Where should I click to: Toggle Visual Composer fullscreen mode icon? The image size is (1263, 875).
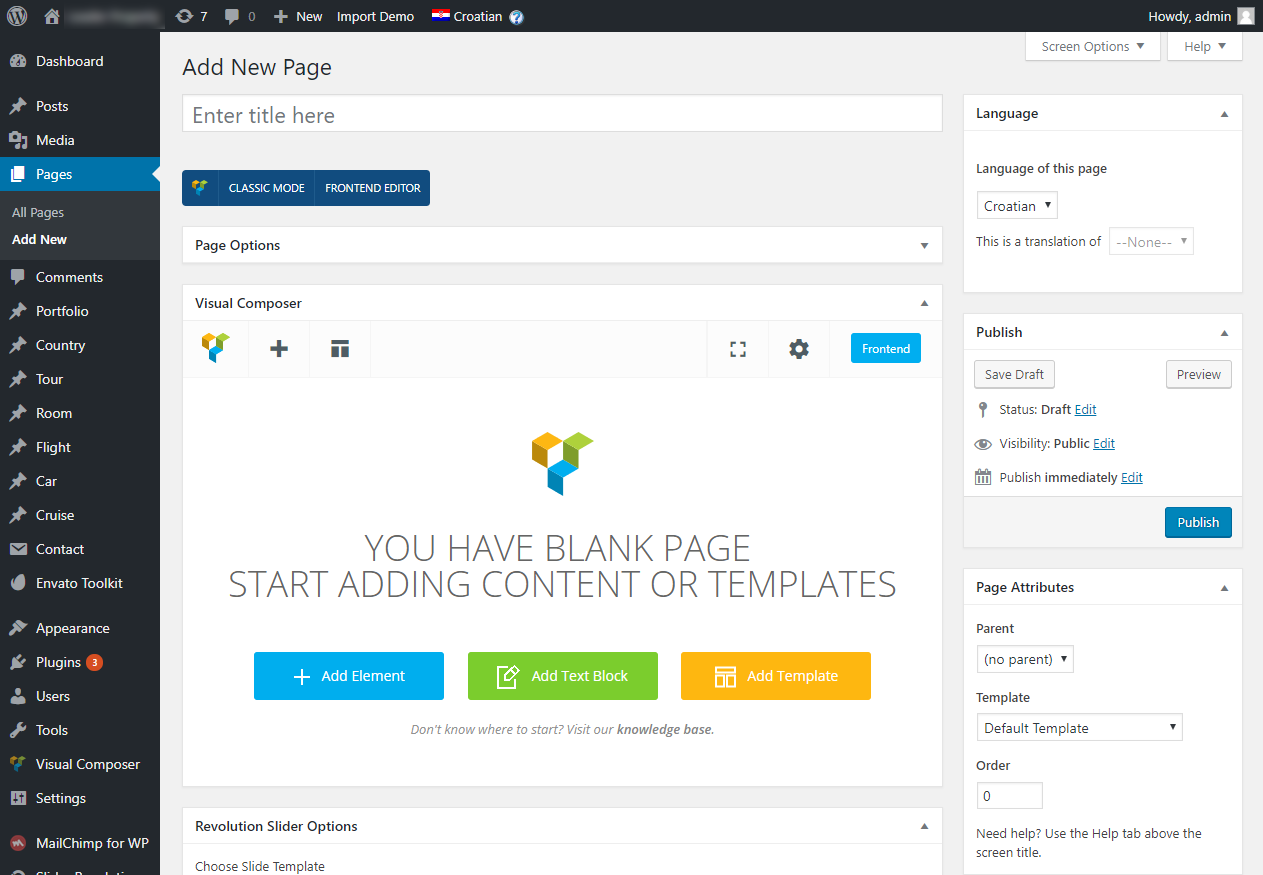pos(738,349)
